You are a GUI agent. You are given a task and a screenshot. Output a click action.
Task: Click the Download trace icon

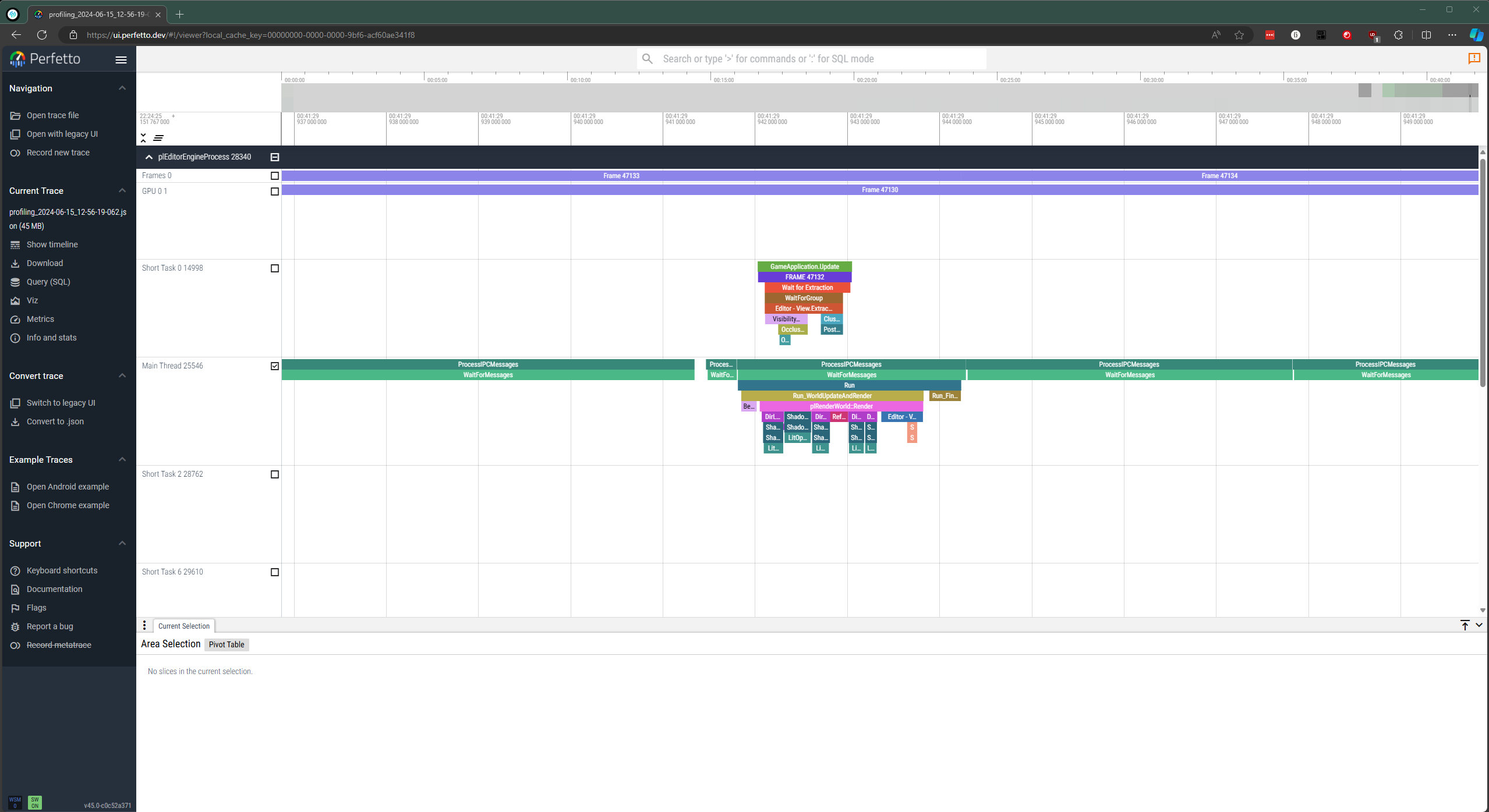pyautogui.click(x=16, y=263)
